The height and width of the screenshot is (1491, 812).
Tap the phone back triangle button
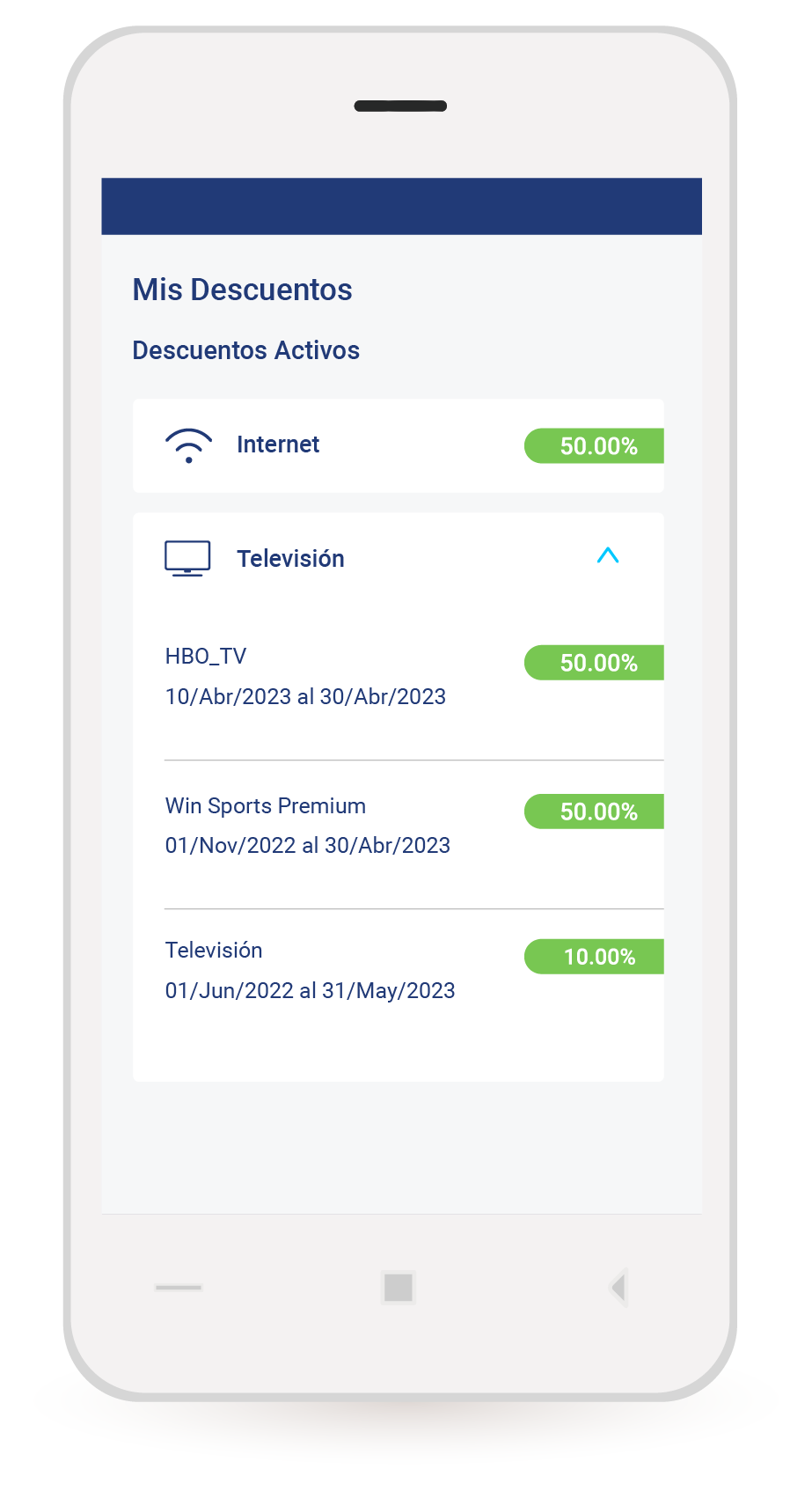[x=618, y=1288]
